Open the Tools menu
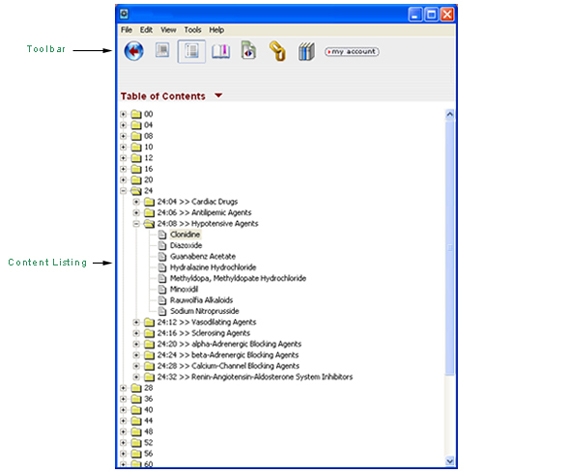The height and width of the screenshot is (473, 570). (x=192, y=30)
